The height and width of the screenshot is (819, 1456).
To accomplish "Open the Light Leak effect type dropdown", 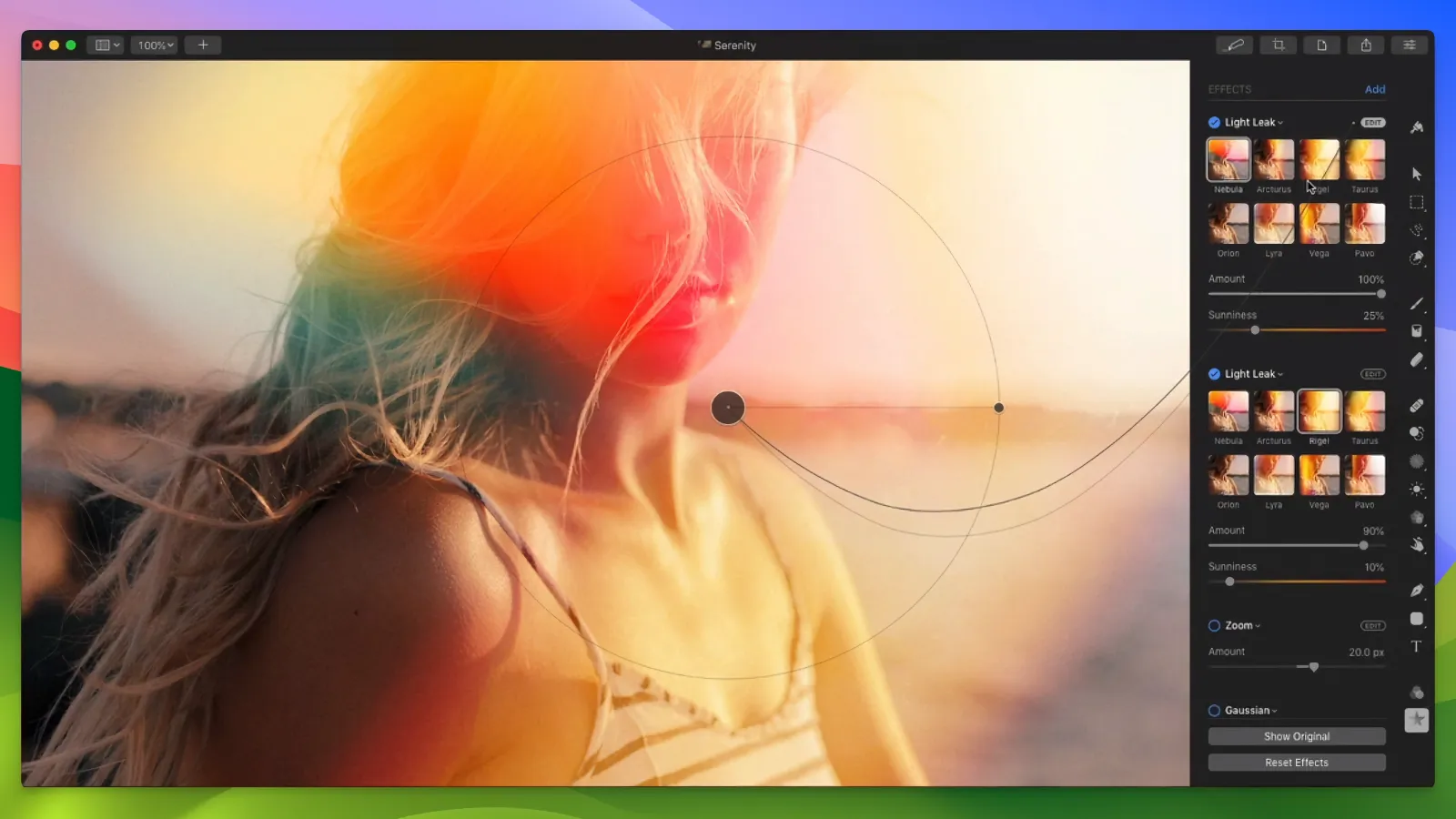I will click(x=1279, y=122).
